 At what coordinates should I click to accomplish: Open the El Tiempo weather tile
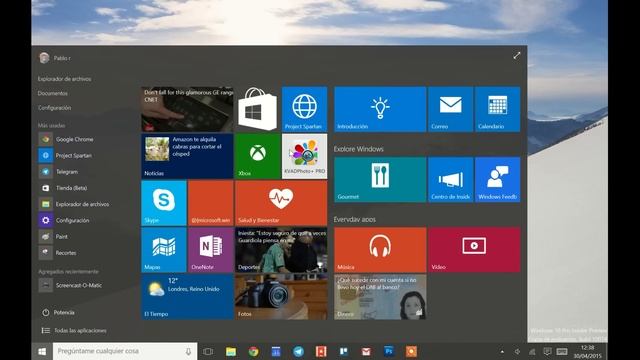tap(187, 297)
